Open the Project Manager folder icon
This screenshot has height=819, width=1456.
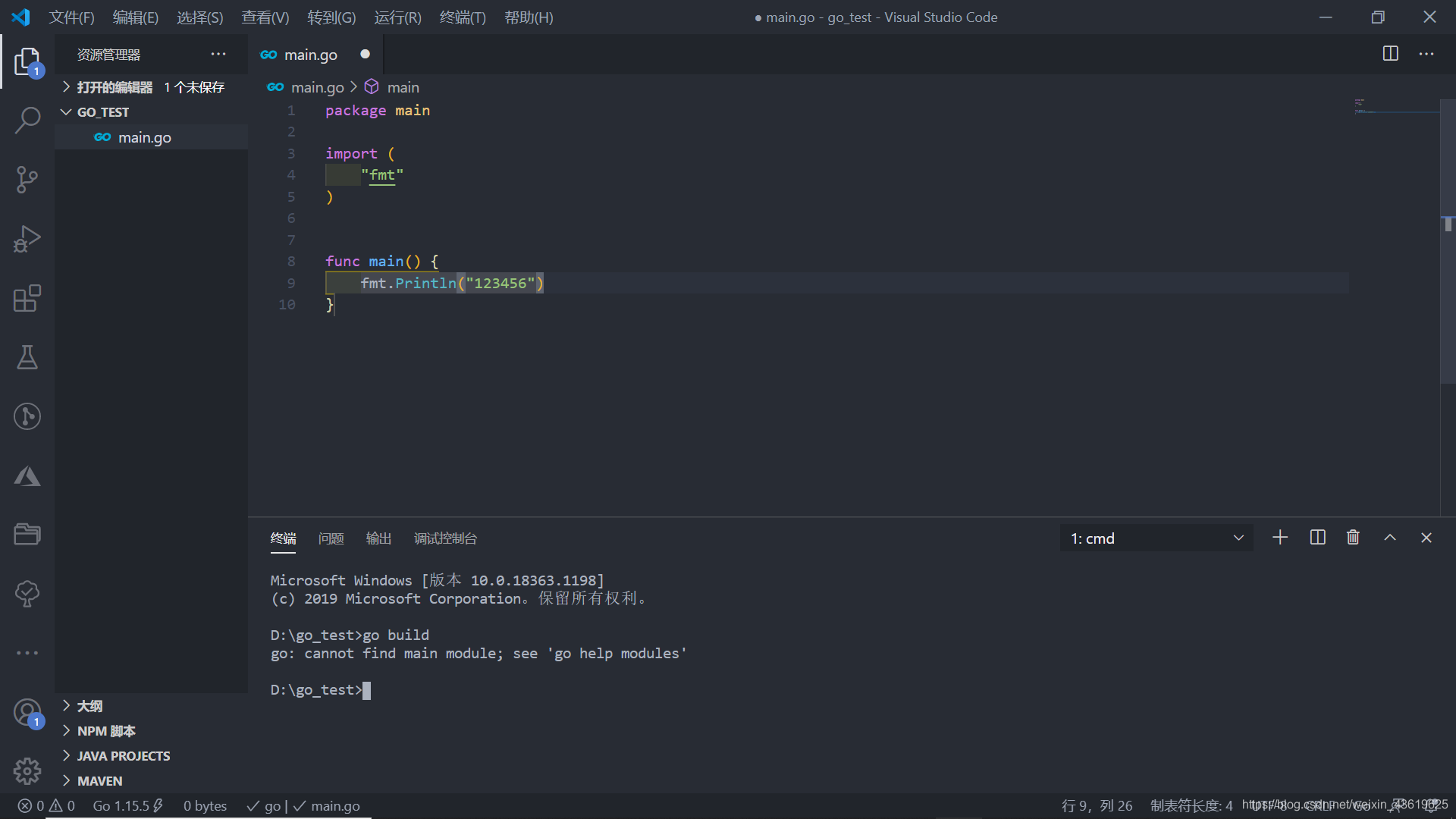(27, 535)
